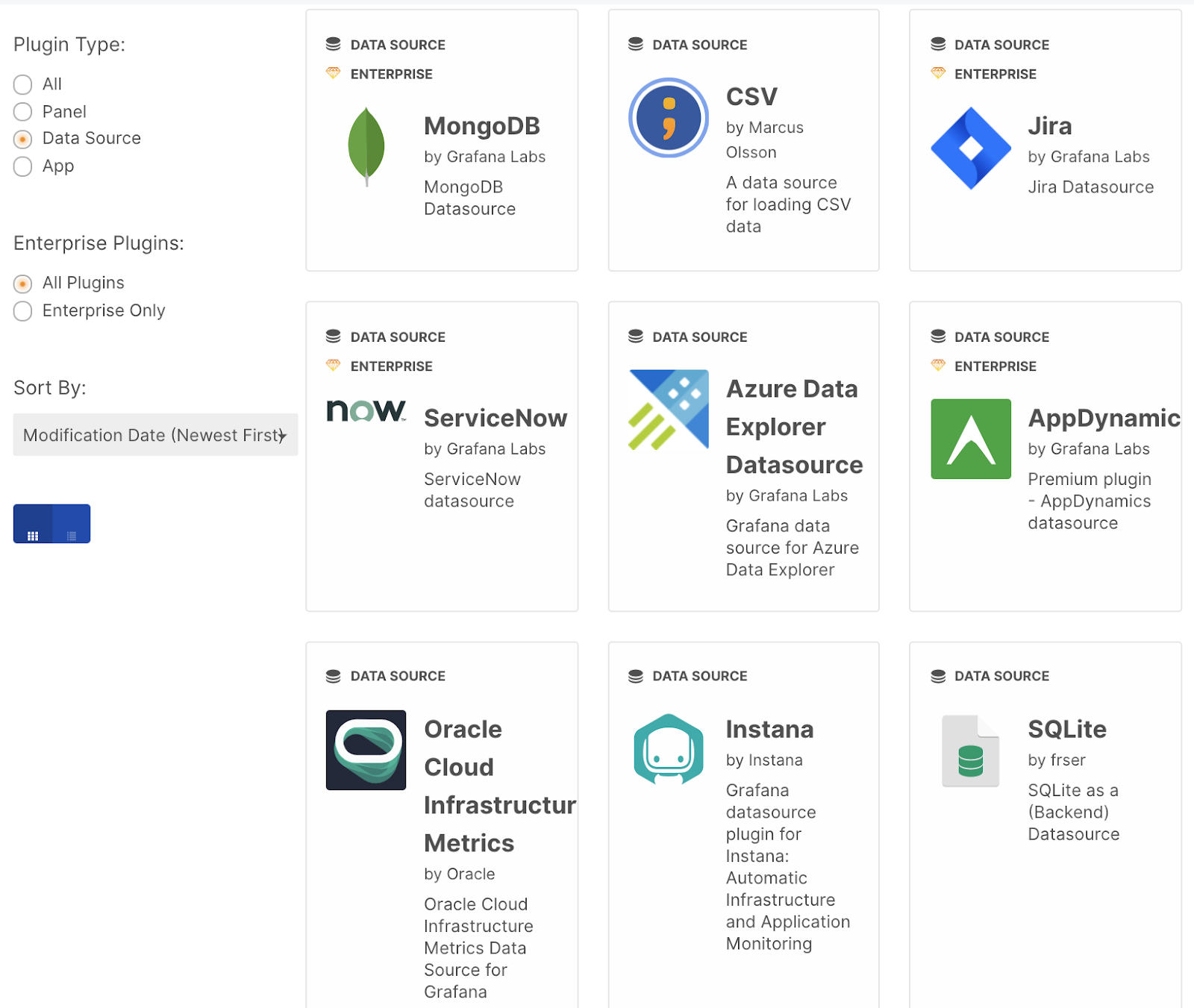
Task: Click the ENTERPRISE label on the ServiceNow card
Action: pyautogui.click(x=392, y=366)
